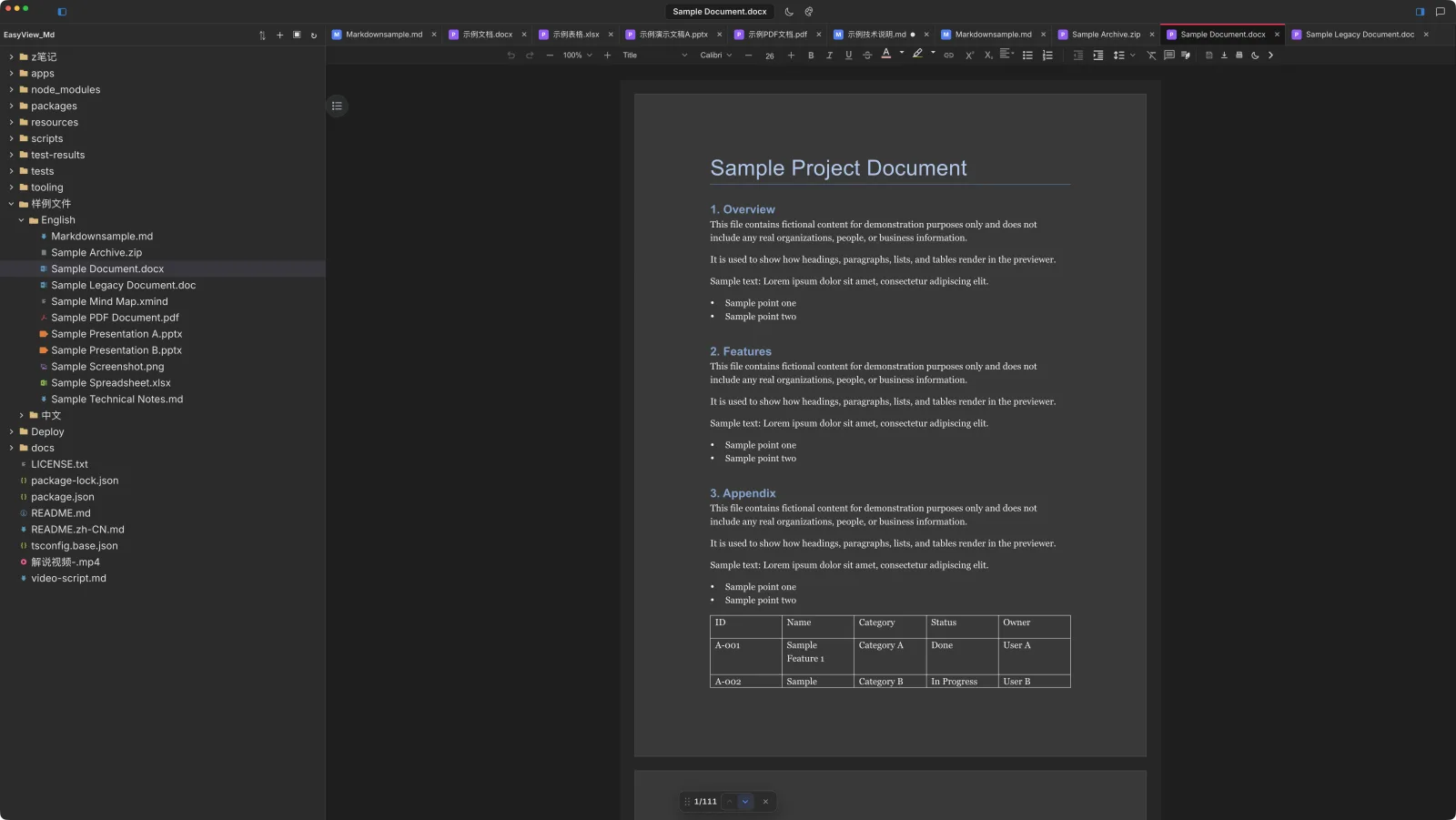The height and width of the screenshot is (820, 1456).
Task: Add a comment with speech bubble icon
Action: [1169, 56]
